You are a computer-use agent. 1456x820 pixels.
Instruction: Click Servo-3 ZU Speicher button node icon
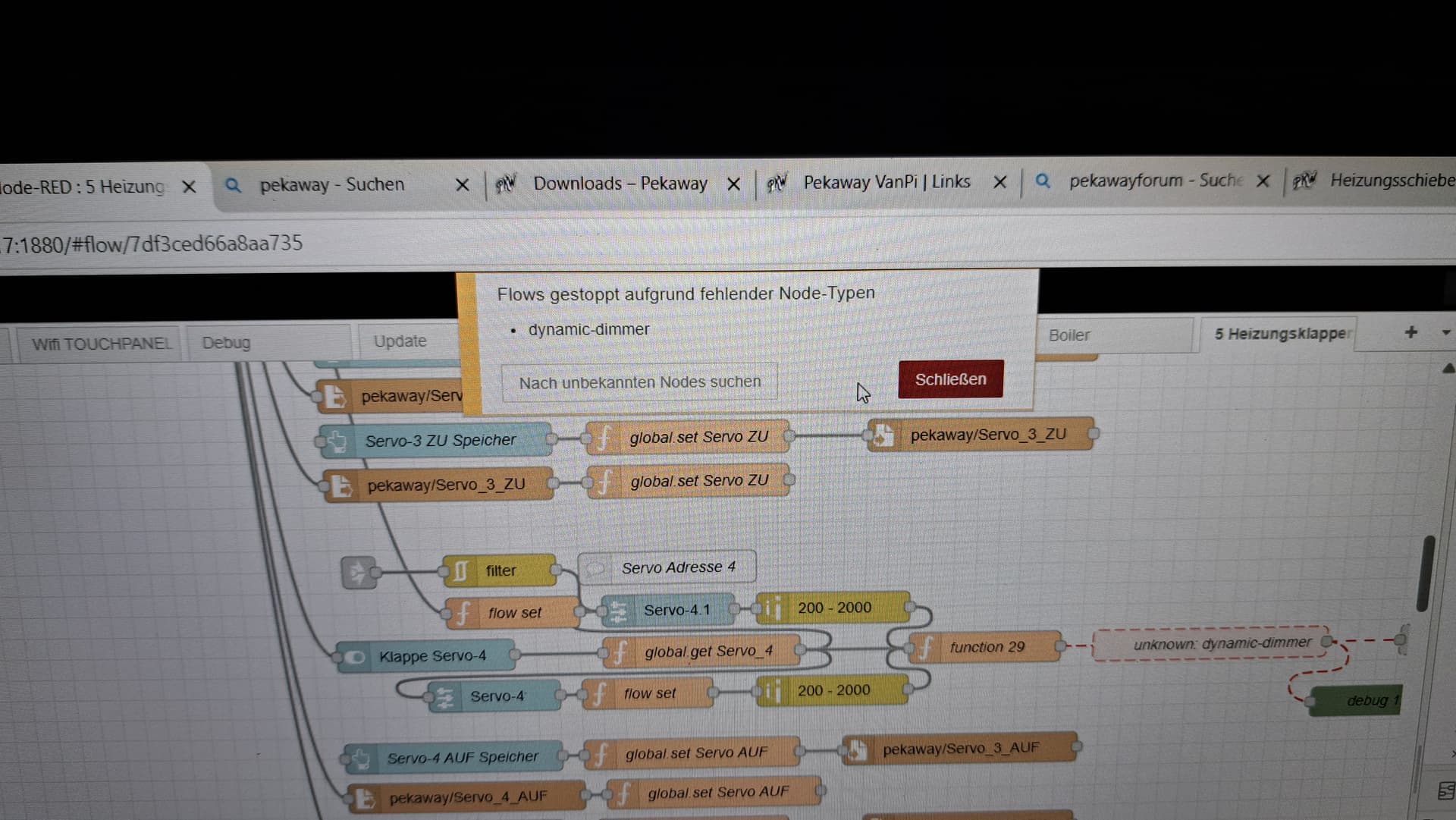tap(337, 441)
